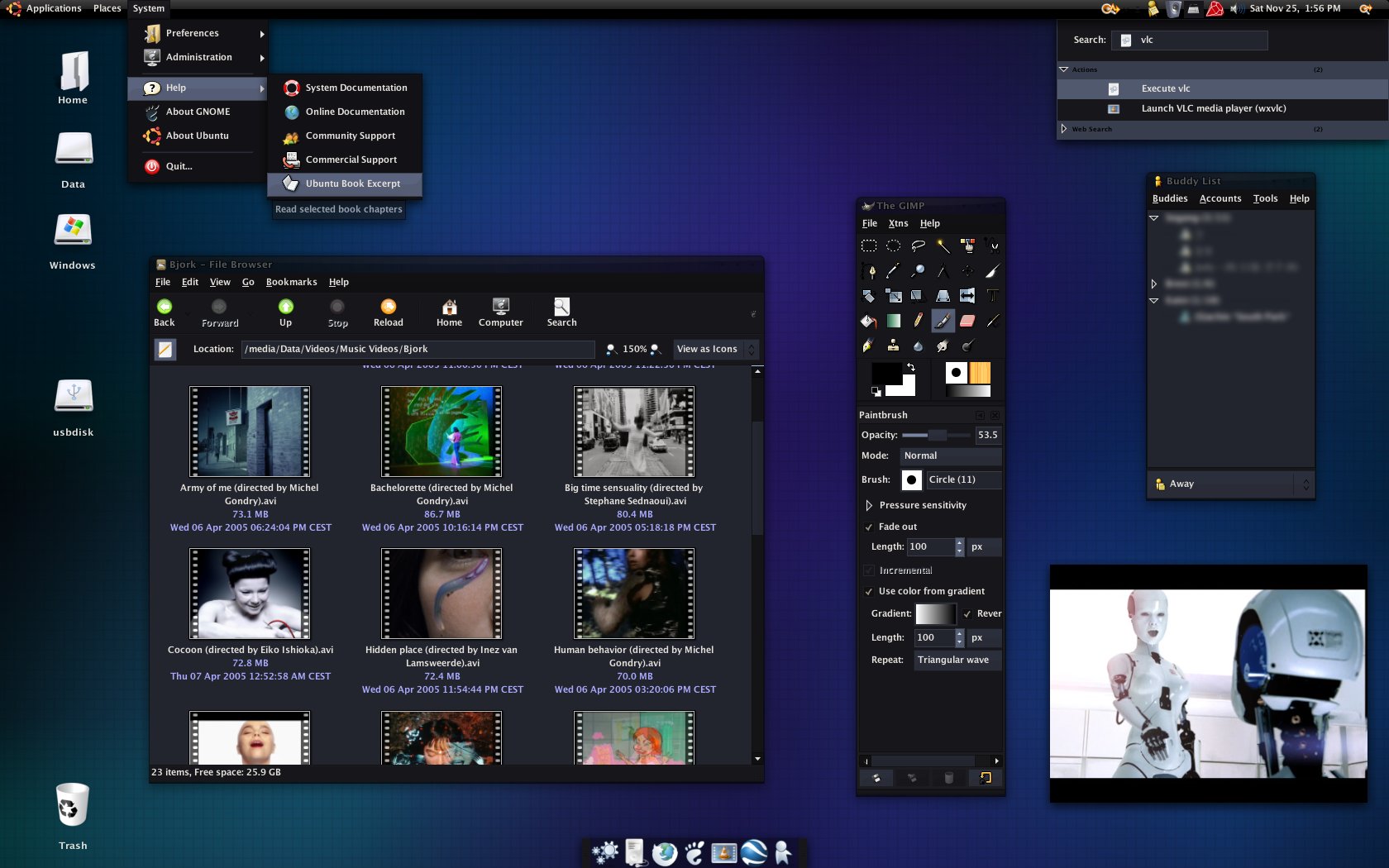Swap foreground and background colors arrow
Viewport: 1389px width, 868px height.
(910, 367)
